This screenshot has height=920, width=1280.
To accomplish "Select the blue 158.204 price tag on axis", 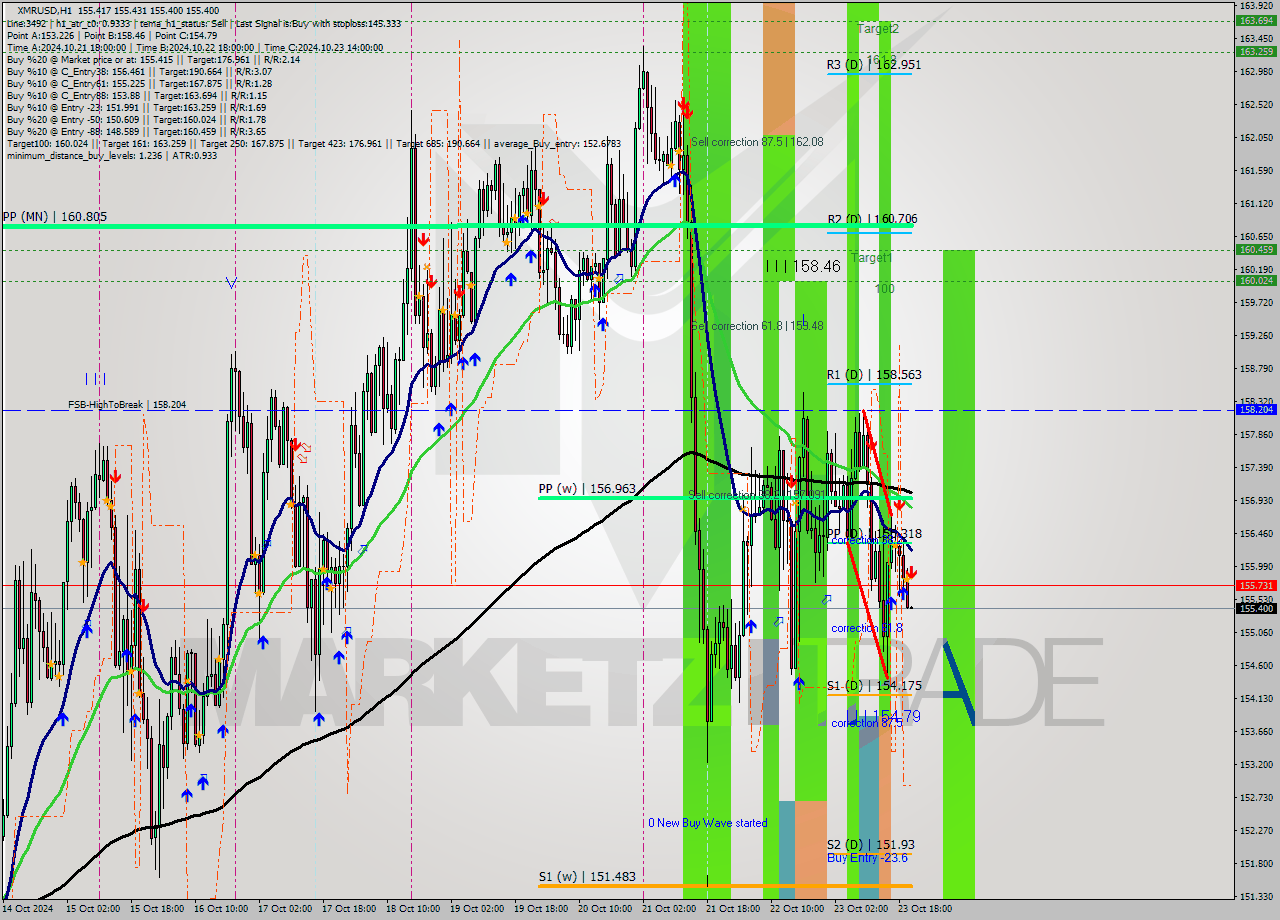I will pos(1256,410).
